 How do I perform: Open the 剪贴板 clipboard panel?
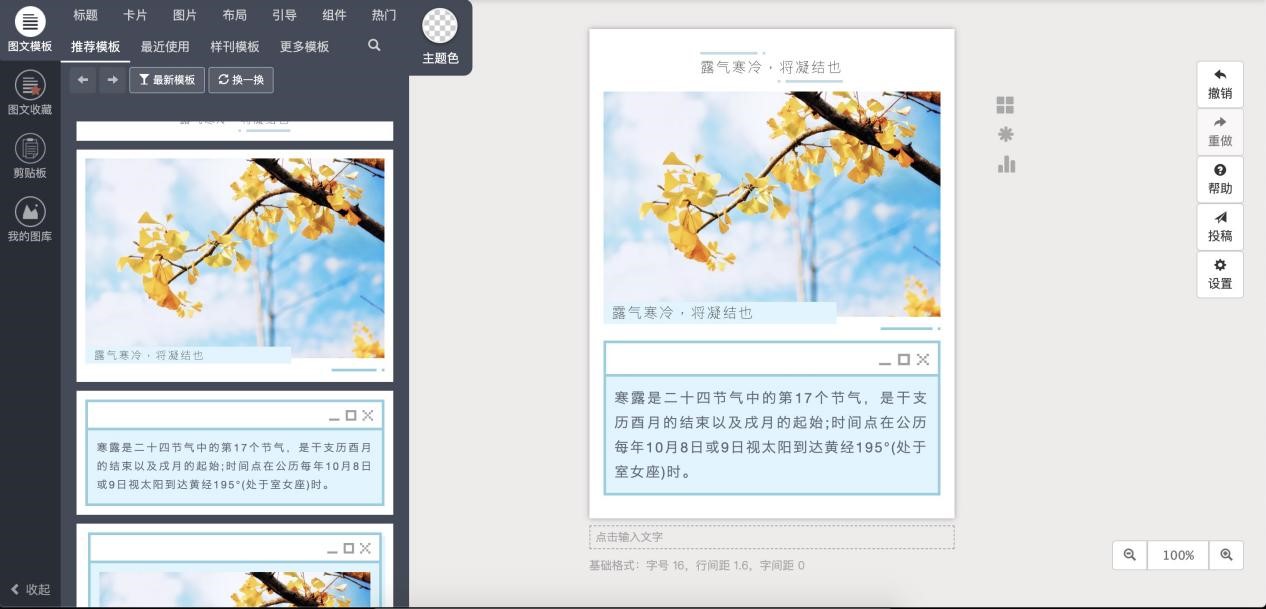pyautogui.click(x=30, y=156)
